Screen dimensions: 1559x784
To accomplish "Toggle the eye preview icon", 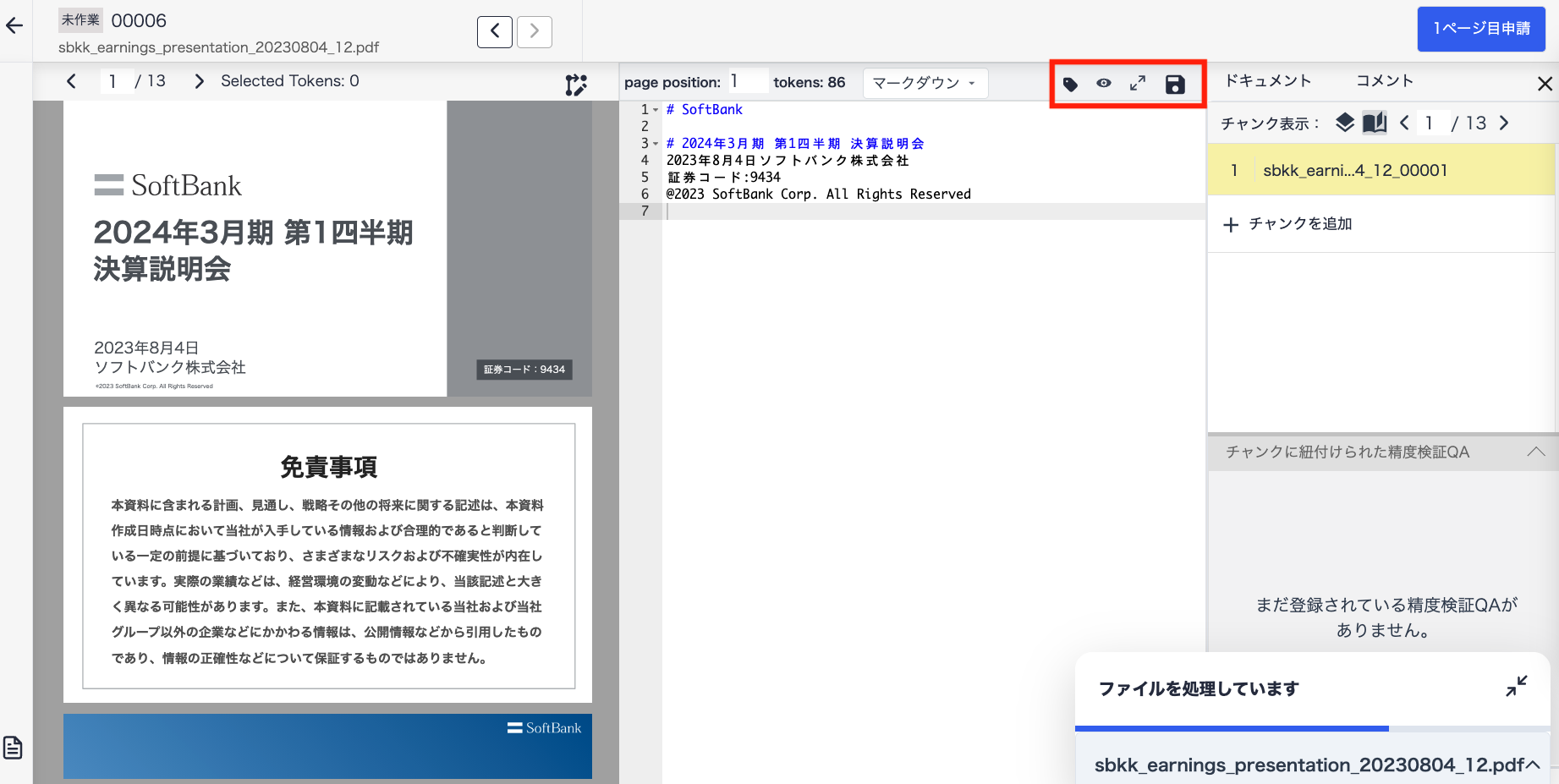I will point(1104,83).
